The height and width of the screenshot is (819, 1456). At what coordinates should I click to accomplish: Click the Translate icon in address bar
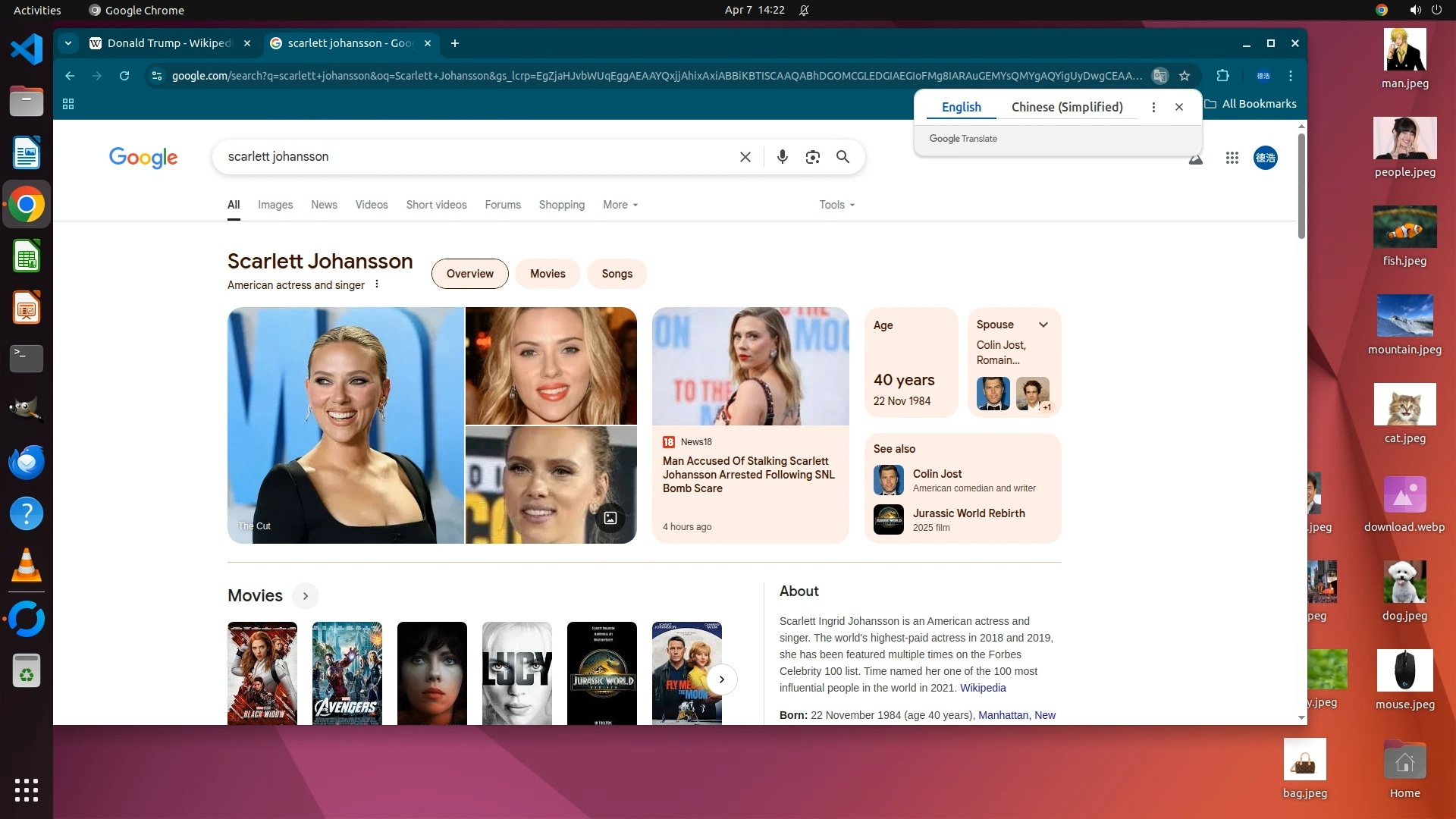1159,76
